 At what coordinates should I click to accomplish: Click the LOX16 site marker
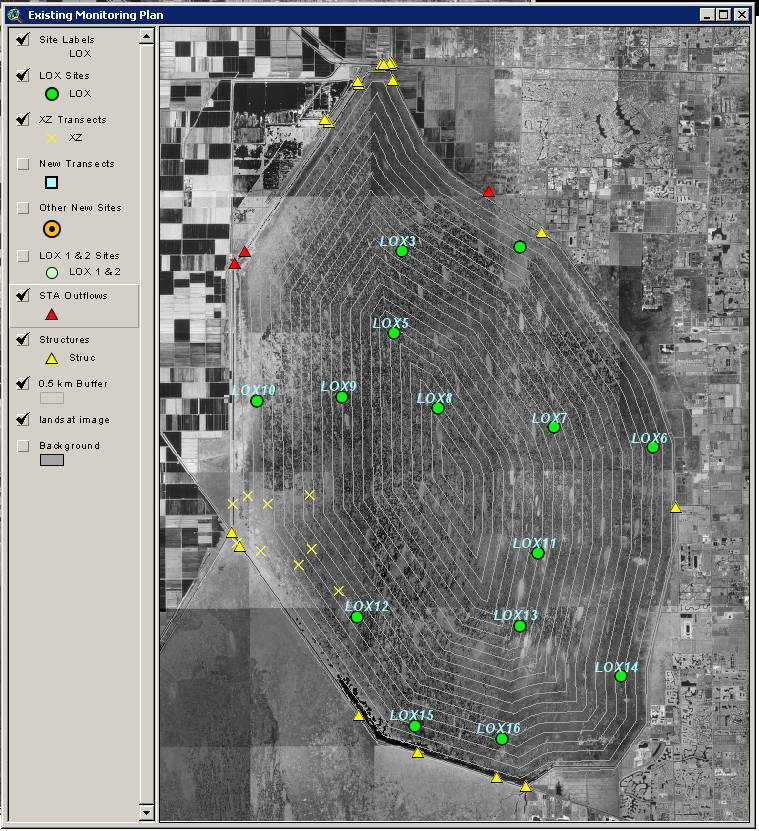(502, 739)
